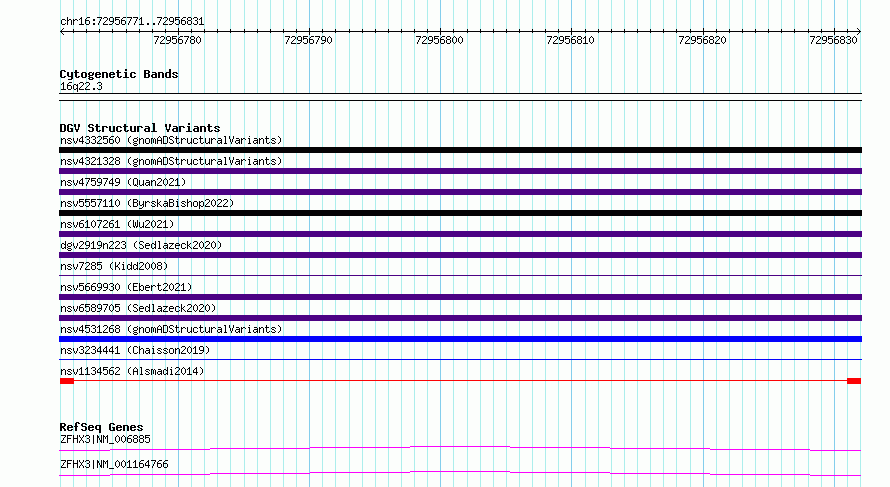
Task: Click the magenta line under ZFHX3|NM_006885
Action: click(460, 448)
